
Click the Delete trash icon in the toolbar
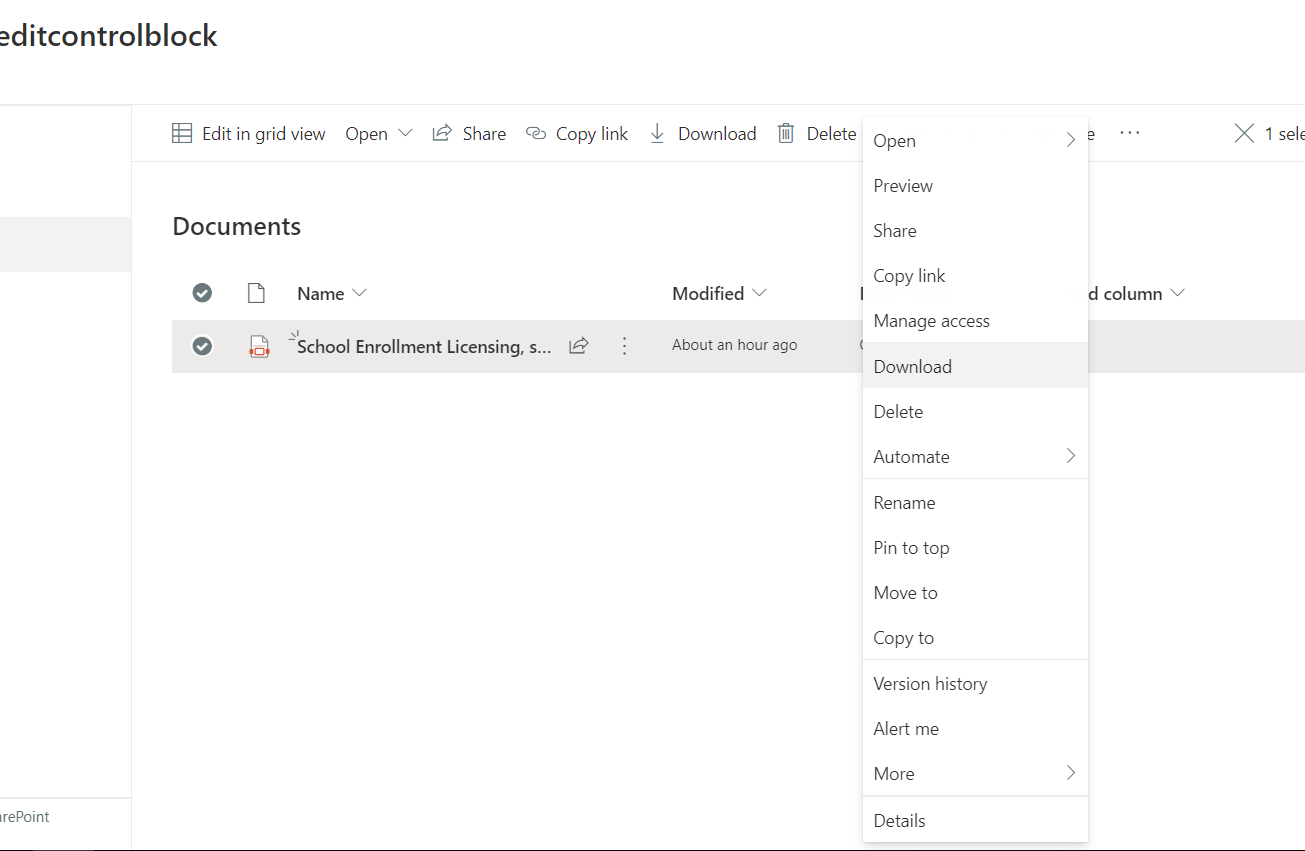coord(786,133)
